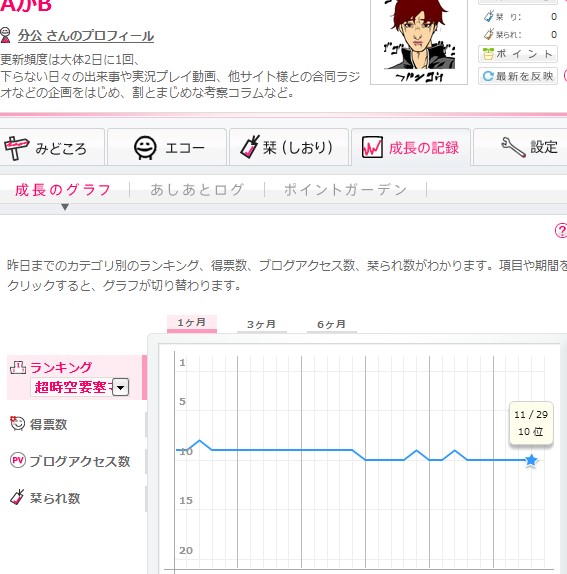Select the ランキング graph option
The image size is (567, 574).
point(60,367)
